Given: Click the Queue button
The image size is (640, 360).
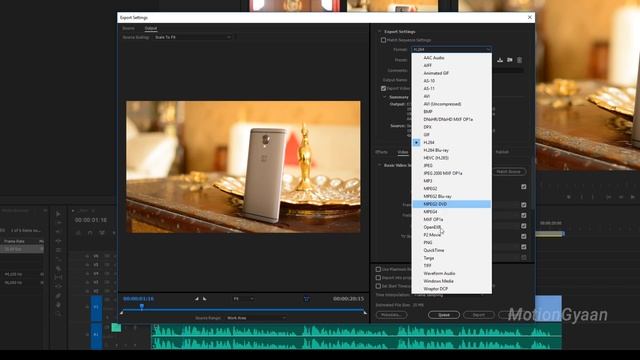Looking at the screenshot, I should click(444, 315).
